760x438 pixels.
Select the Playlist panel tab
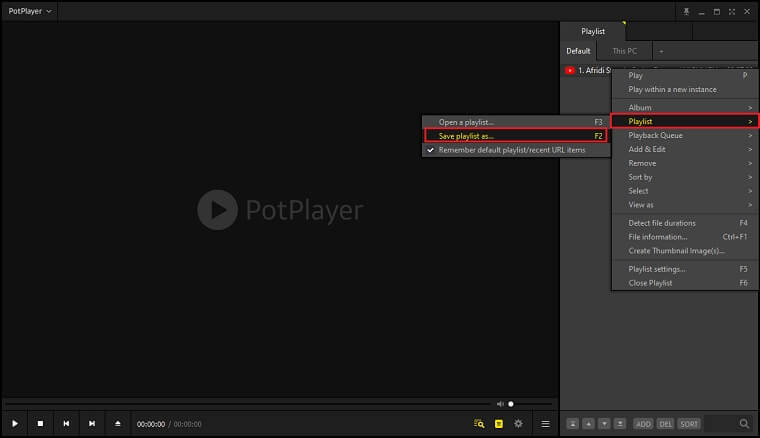[x=593, y=31]
